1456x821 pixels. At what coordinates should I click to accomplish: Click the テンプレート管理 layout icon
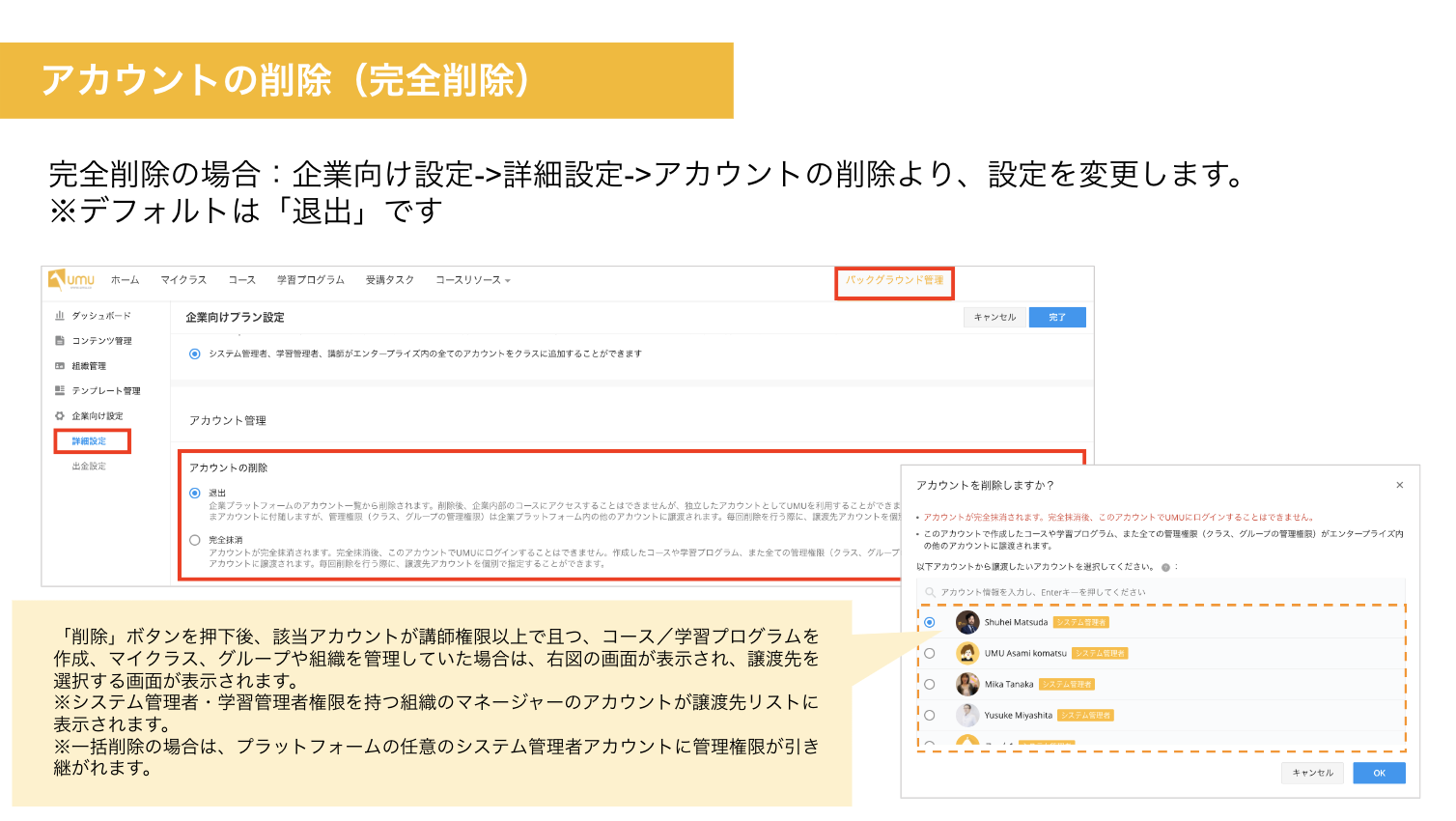60,391
